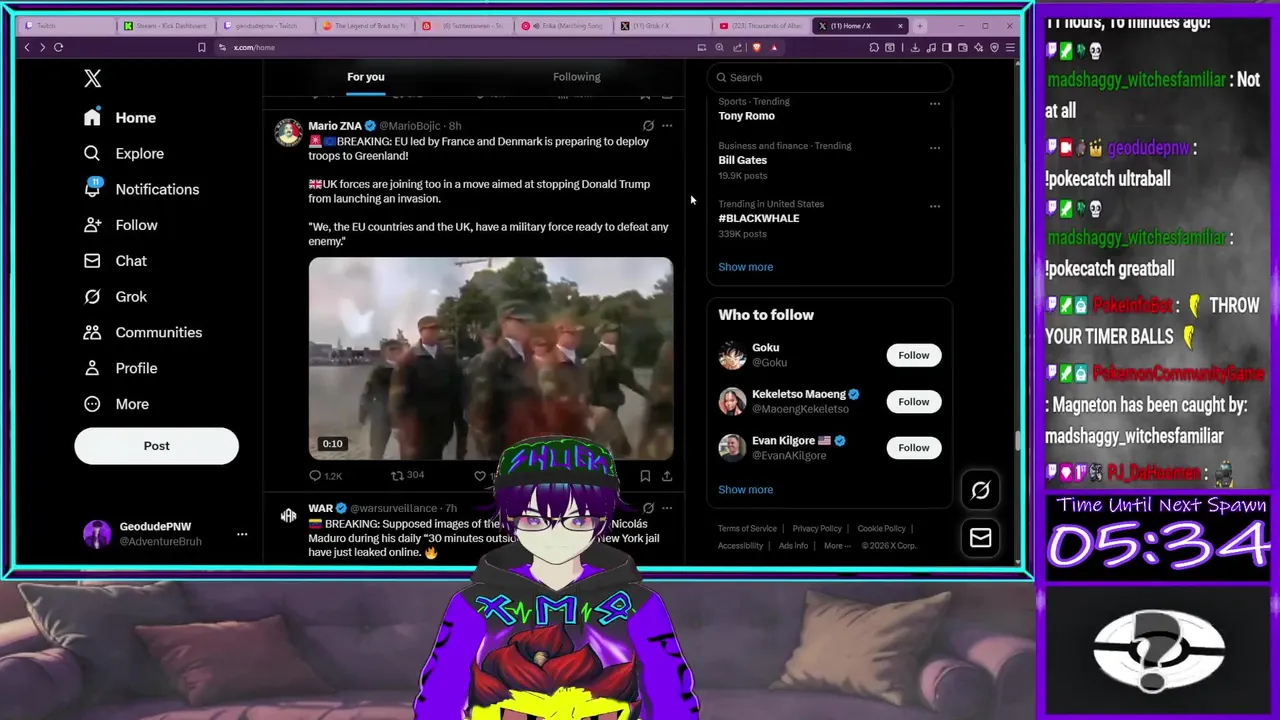Open the @MarioBojic handle link
This screenshot has height=720, width=1280.
click(x=411, y=126)
